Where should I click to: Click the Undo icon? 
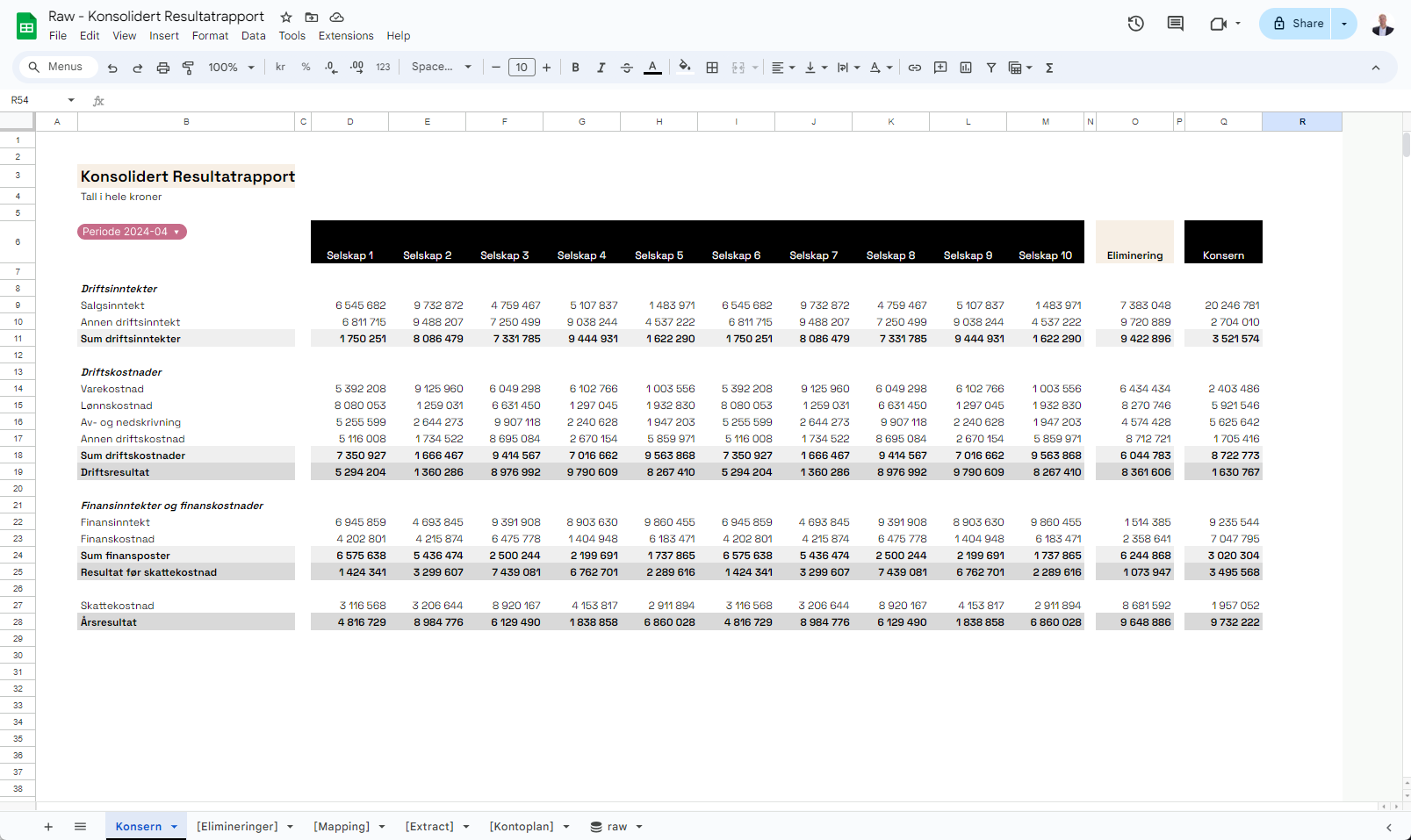tap(112, 68)
